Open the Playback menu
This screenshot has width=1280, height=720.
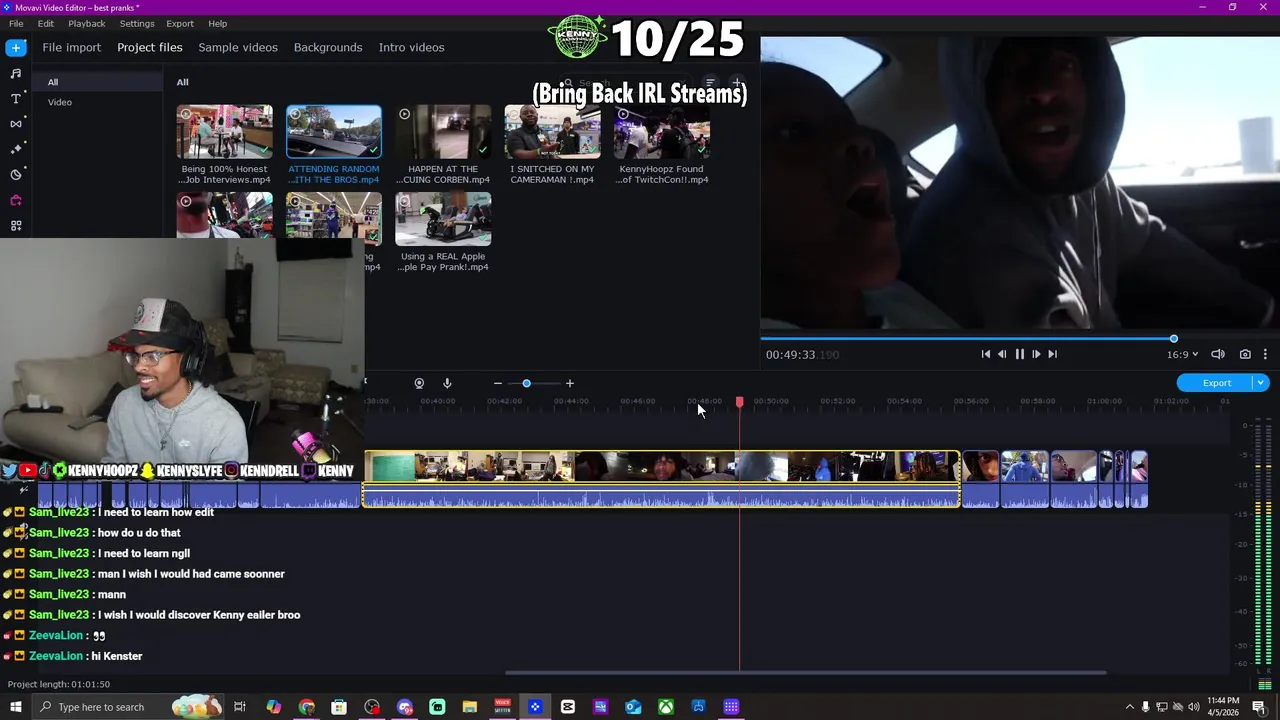coord(87,23)
